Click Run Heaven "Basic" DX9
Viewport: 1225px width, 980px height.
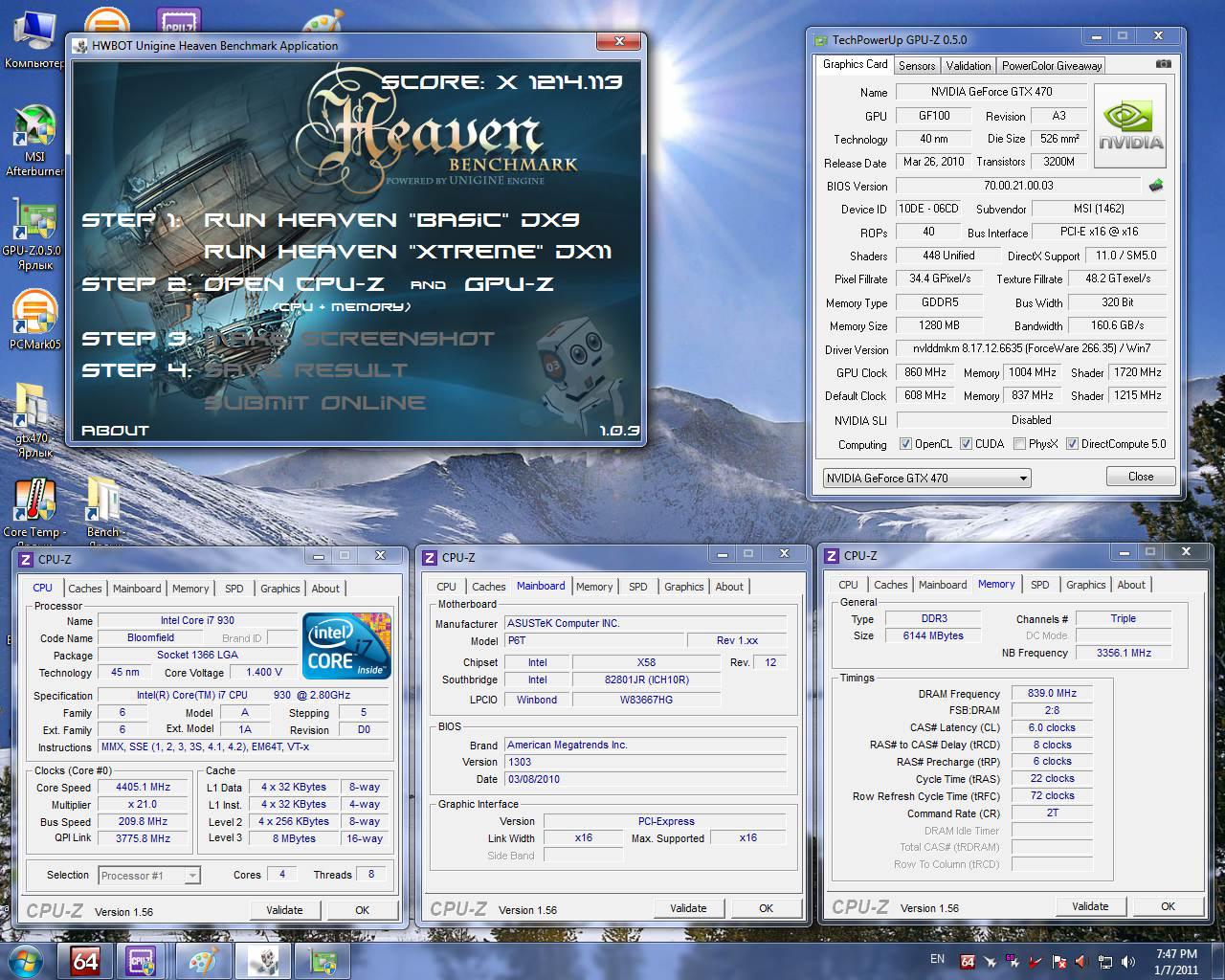pos(391,219)
